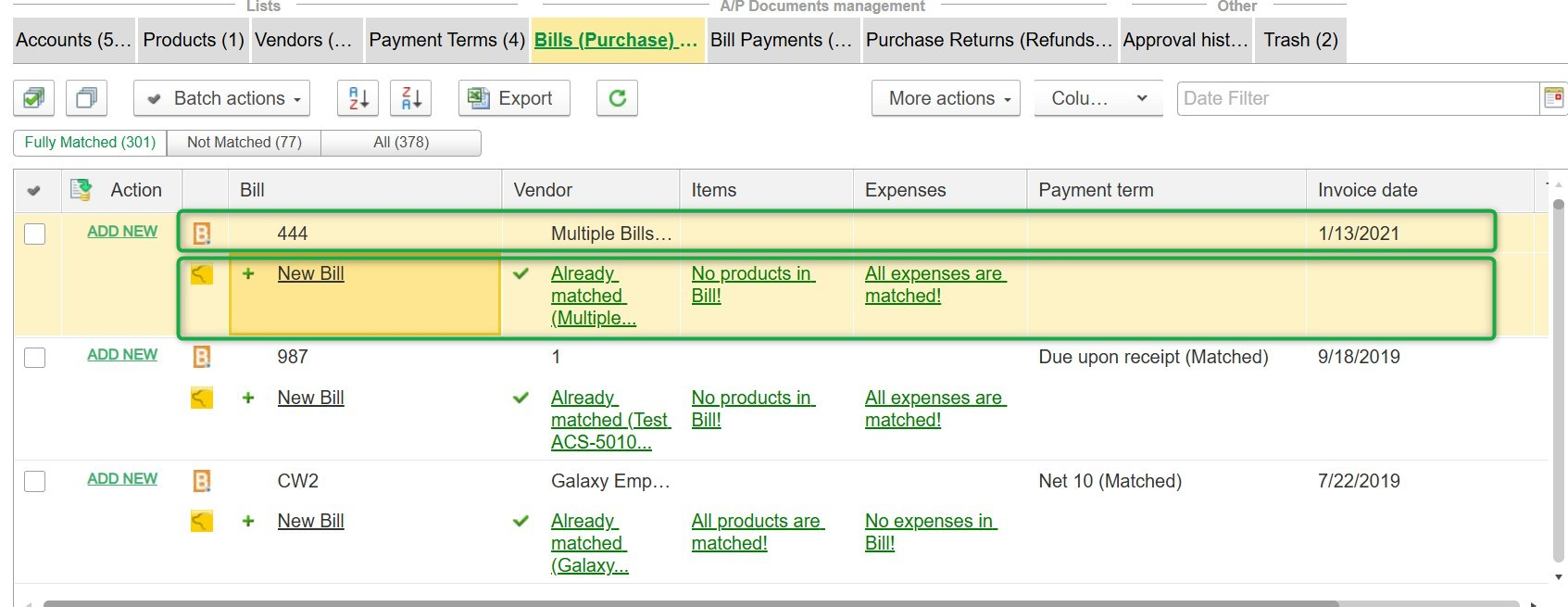
Task: Show the Not Matched (77) filter tab
Action: pyautogui.click(x=244, y=143)
